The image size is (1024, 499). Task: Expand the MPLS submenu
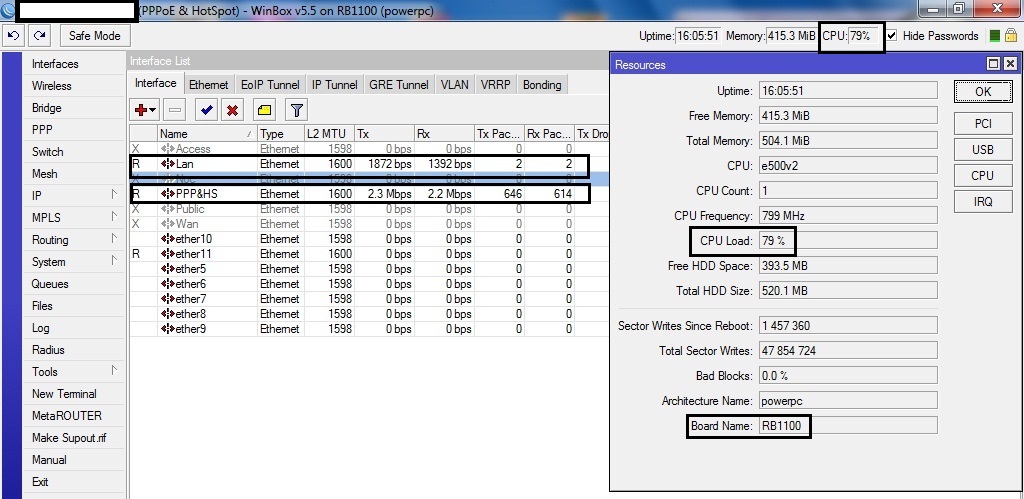tap(114, 216)
